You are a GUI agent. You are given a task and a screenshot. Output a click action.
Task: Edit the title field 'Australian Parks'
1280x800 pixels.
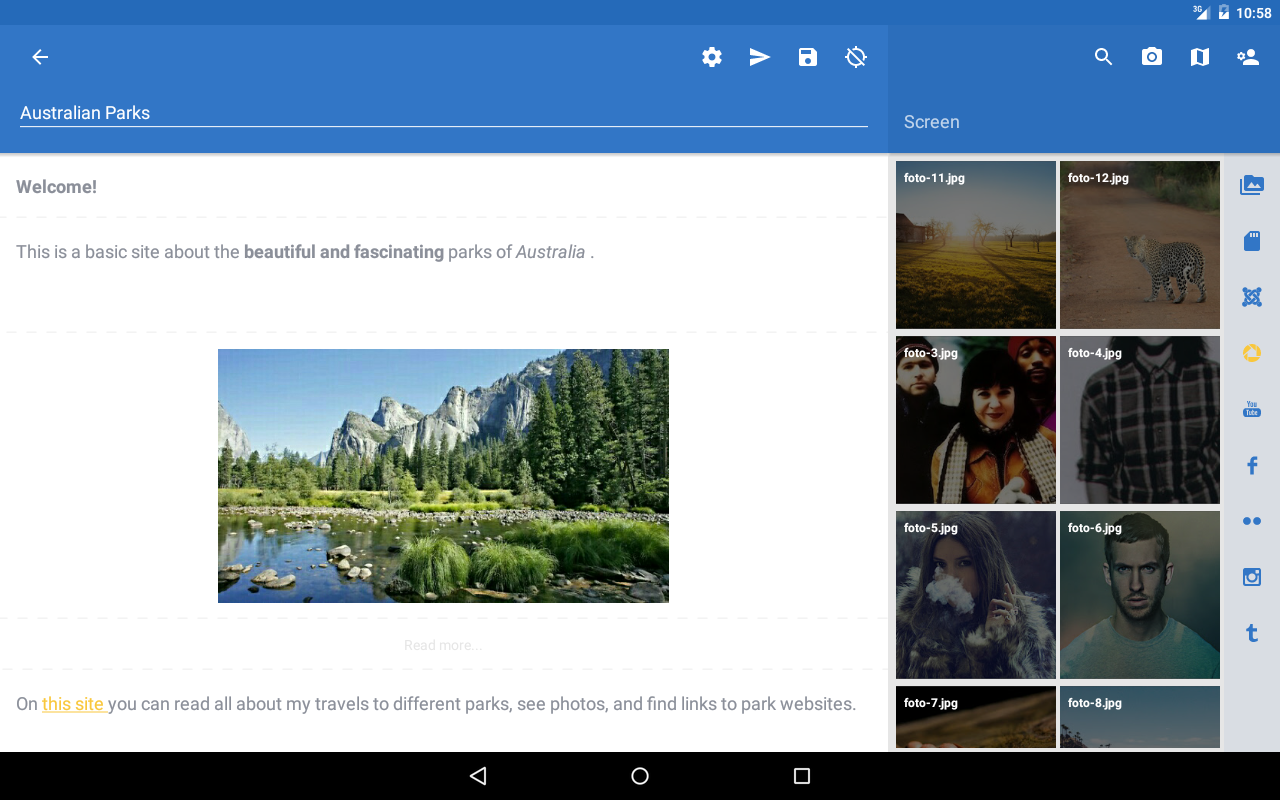443,113
